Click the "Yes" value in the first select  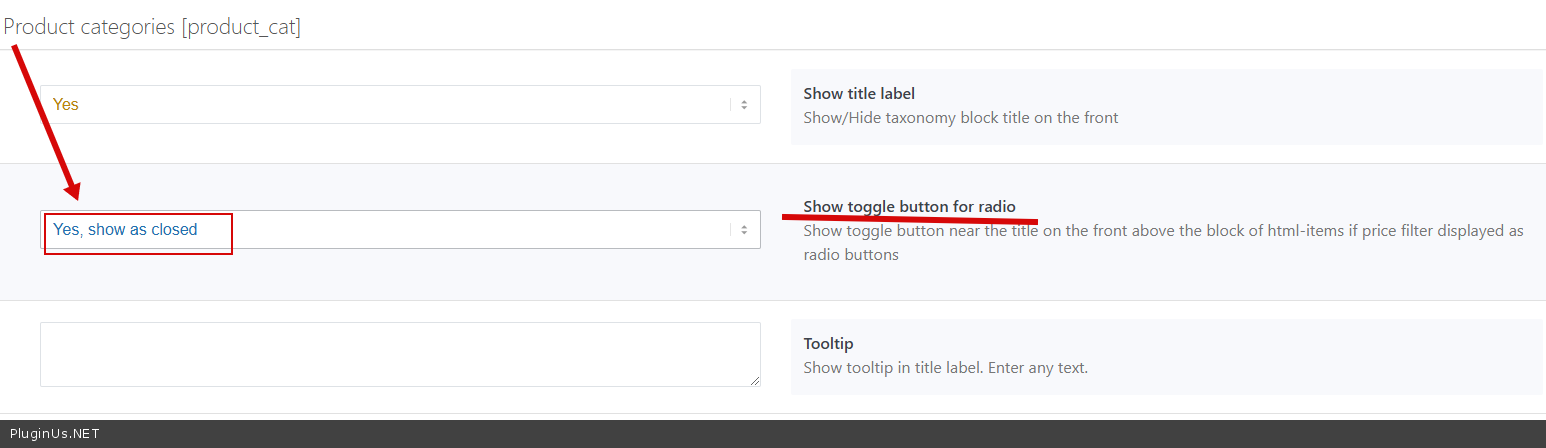(x=66, y=104)
